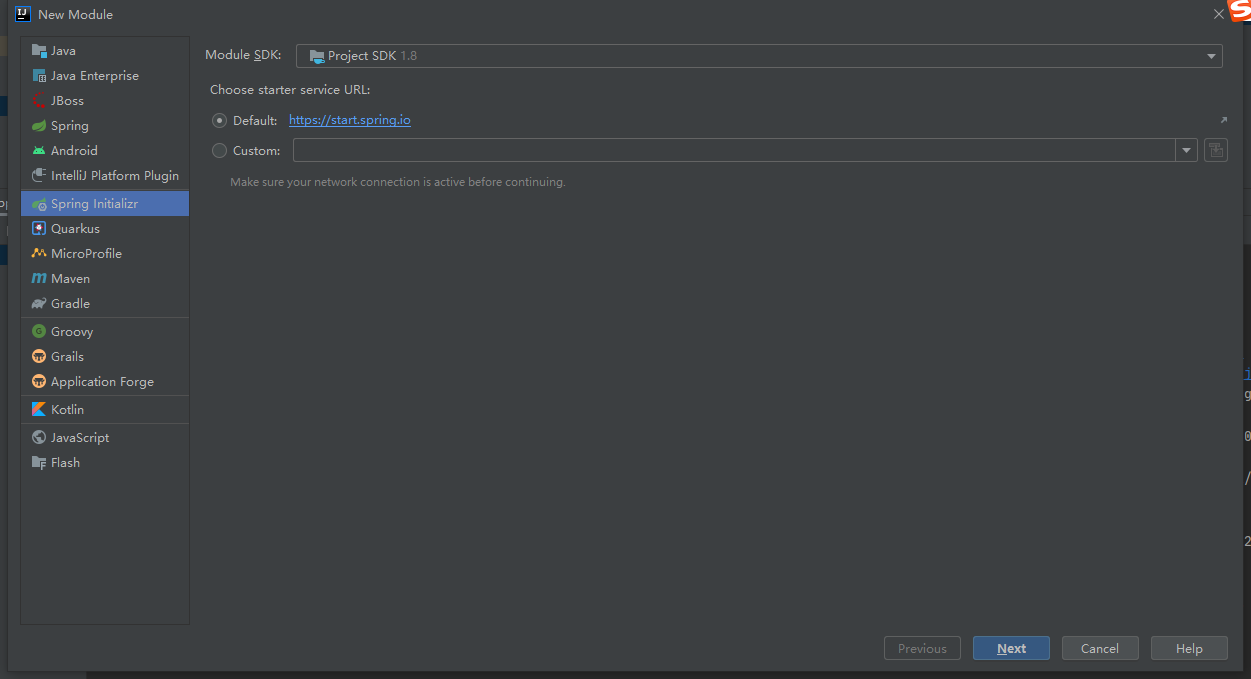The height and width of the screenshot is (679, 1251).
Task: Click the Kotlin logo icon
Action: pyautogui.click(x=39, y=410)
